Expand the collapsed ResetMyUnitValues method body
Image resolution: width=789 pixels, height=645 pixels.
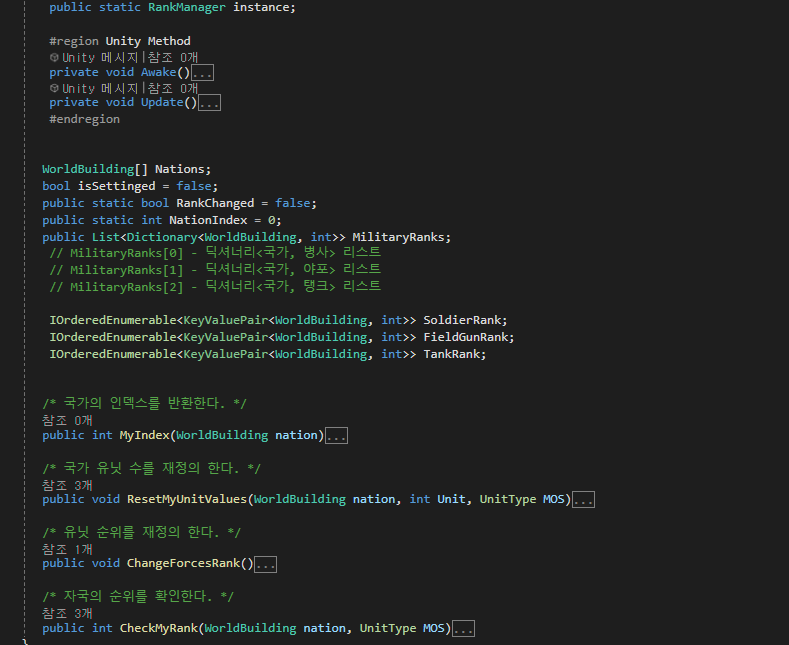coord(584,500)
